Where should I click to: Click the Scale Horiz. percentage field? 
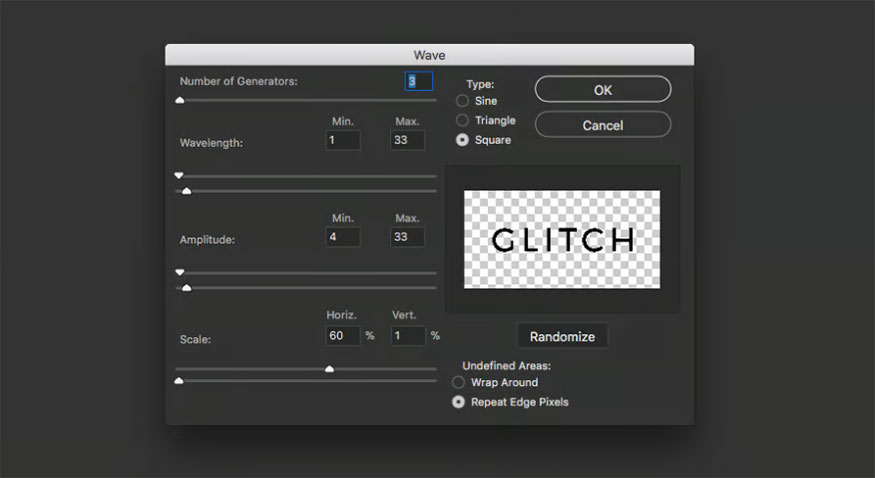[x=343, y=335]
